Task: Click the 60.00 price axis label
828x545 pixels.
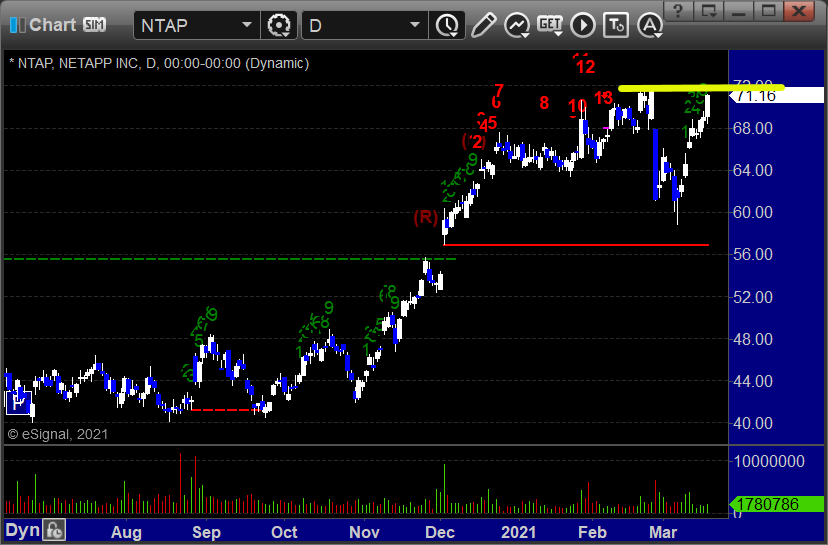Action: pyautogui.click(x=752, y=212)
